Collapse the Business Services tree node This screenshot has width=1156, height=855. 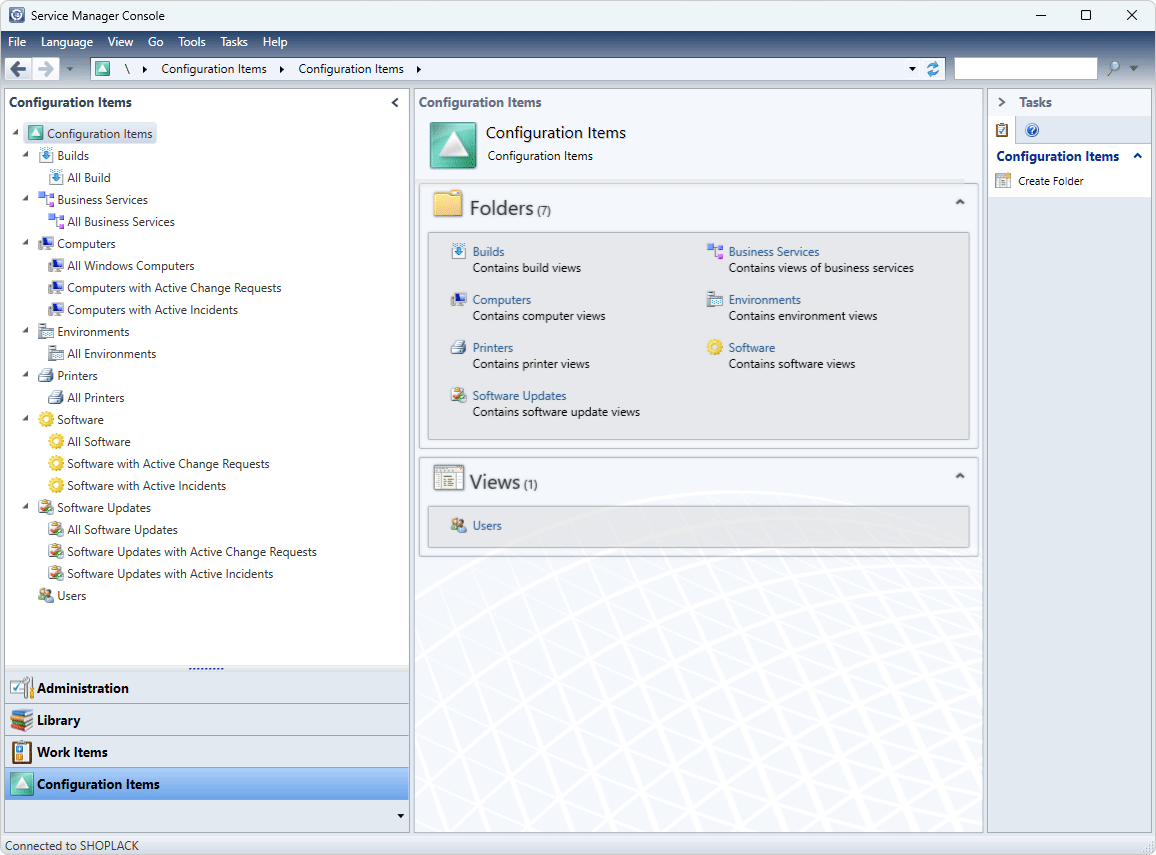click(x=26, y=199)
